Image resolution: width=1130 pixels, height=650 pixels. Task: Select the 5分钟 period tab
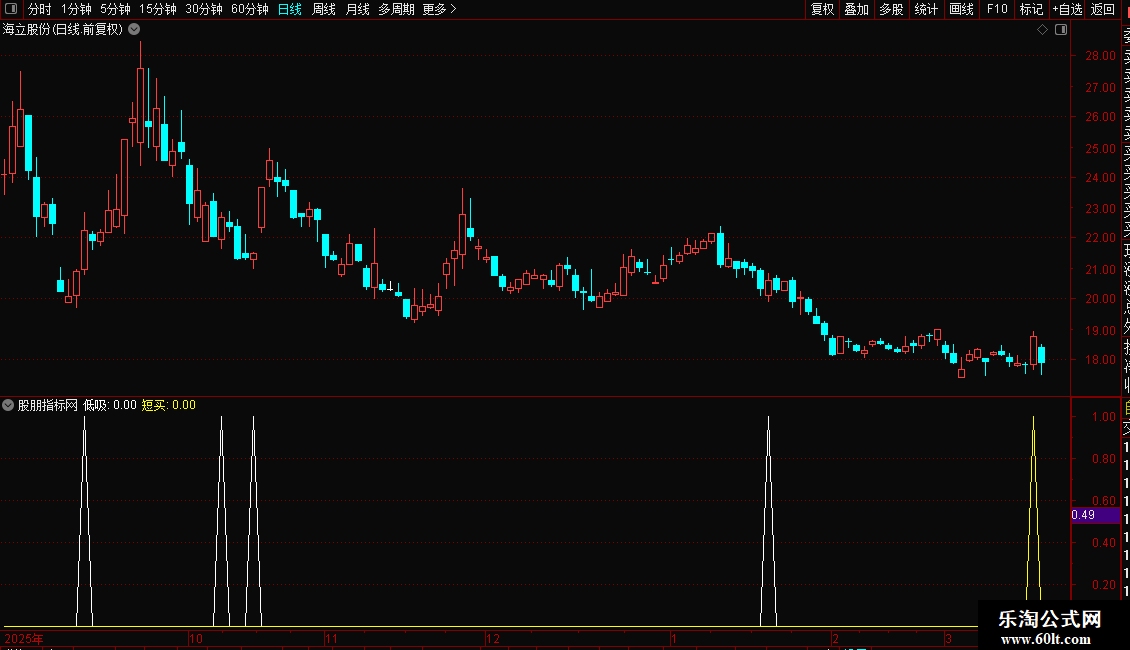coord(115,9)
